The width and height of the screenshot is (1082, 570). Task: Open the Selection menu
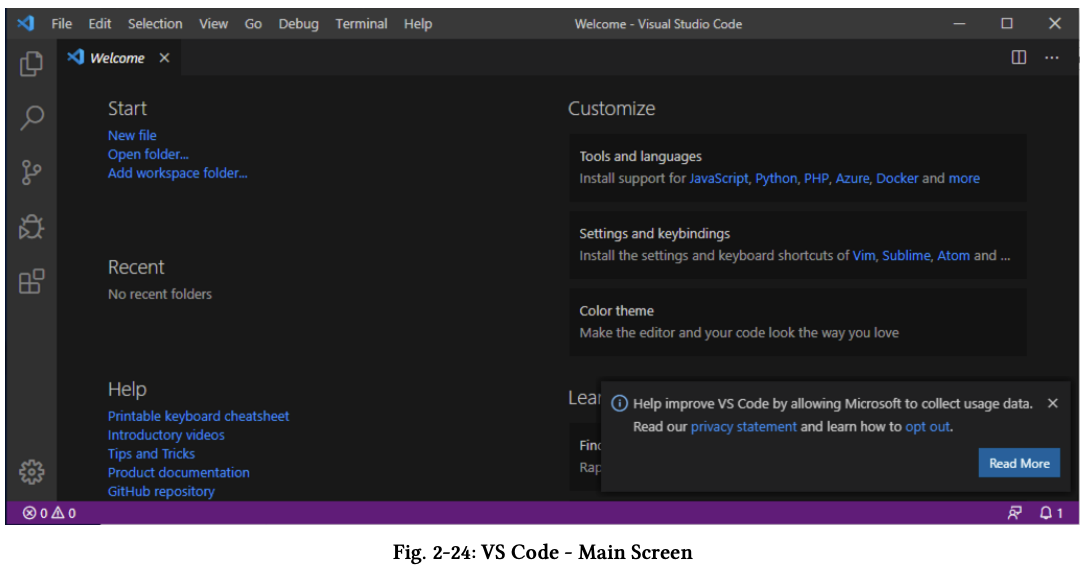tap(155, 23)
